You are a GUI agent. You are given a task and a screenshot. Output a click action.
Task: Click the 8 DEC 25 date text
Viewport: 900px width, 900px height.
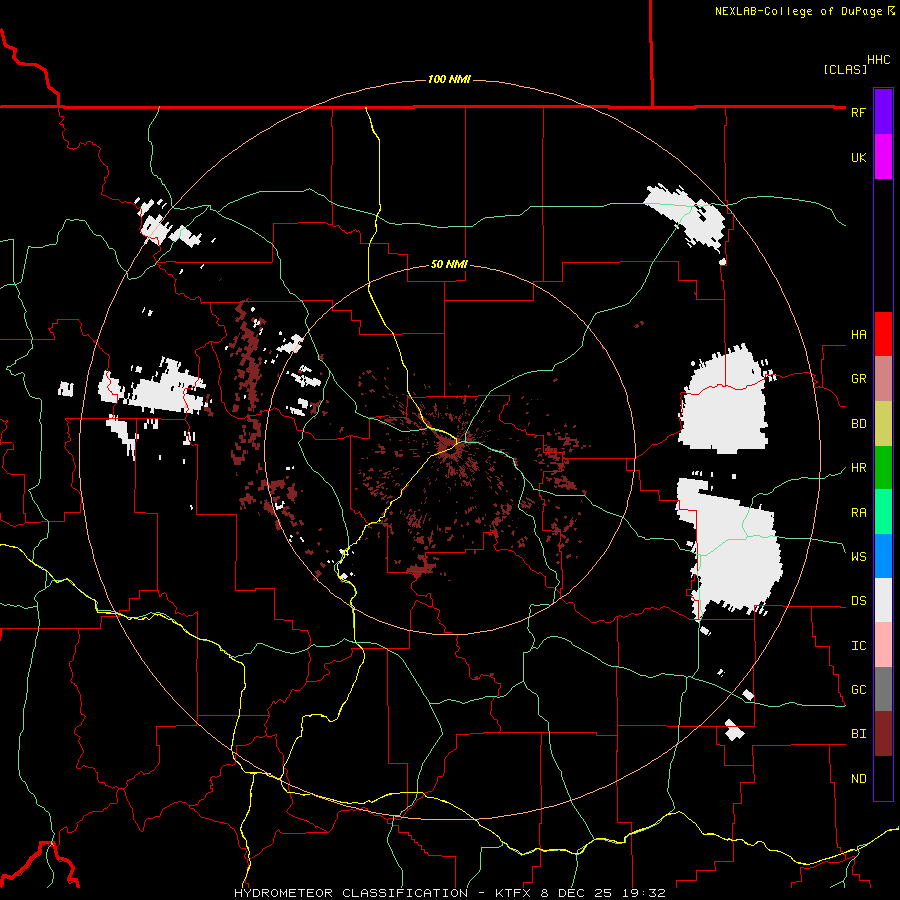(x=576, y=893)
